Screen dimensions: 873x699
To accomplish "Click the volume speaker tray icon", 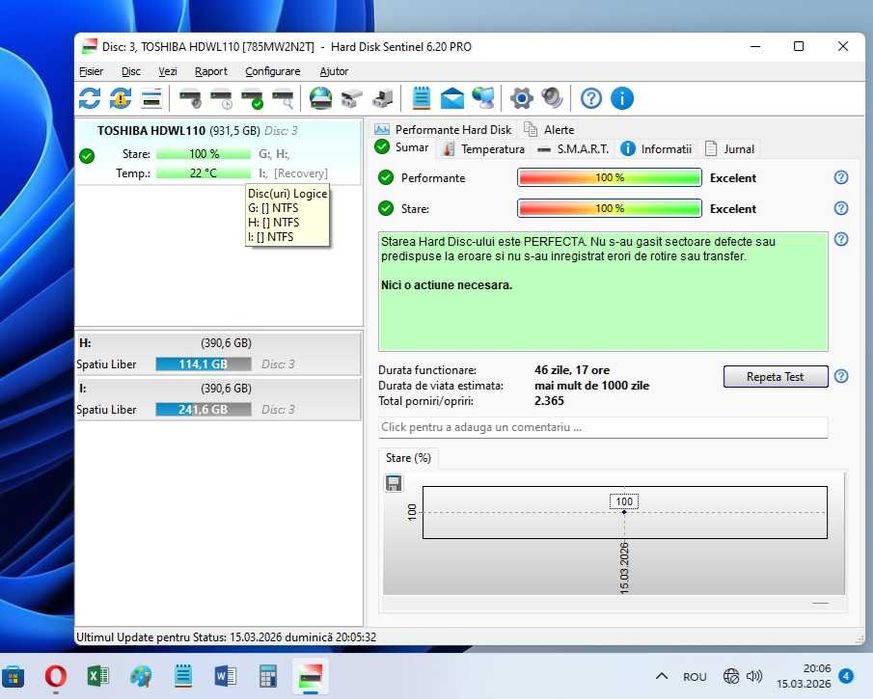I will click(x=754, y=676).
